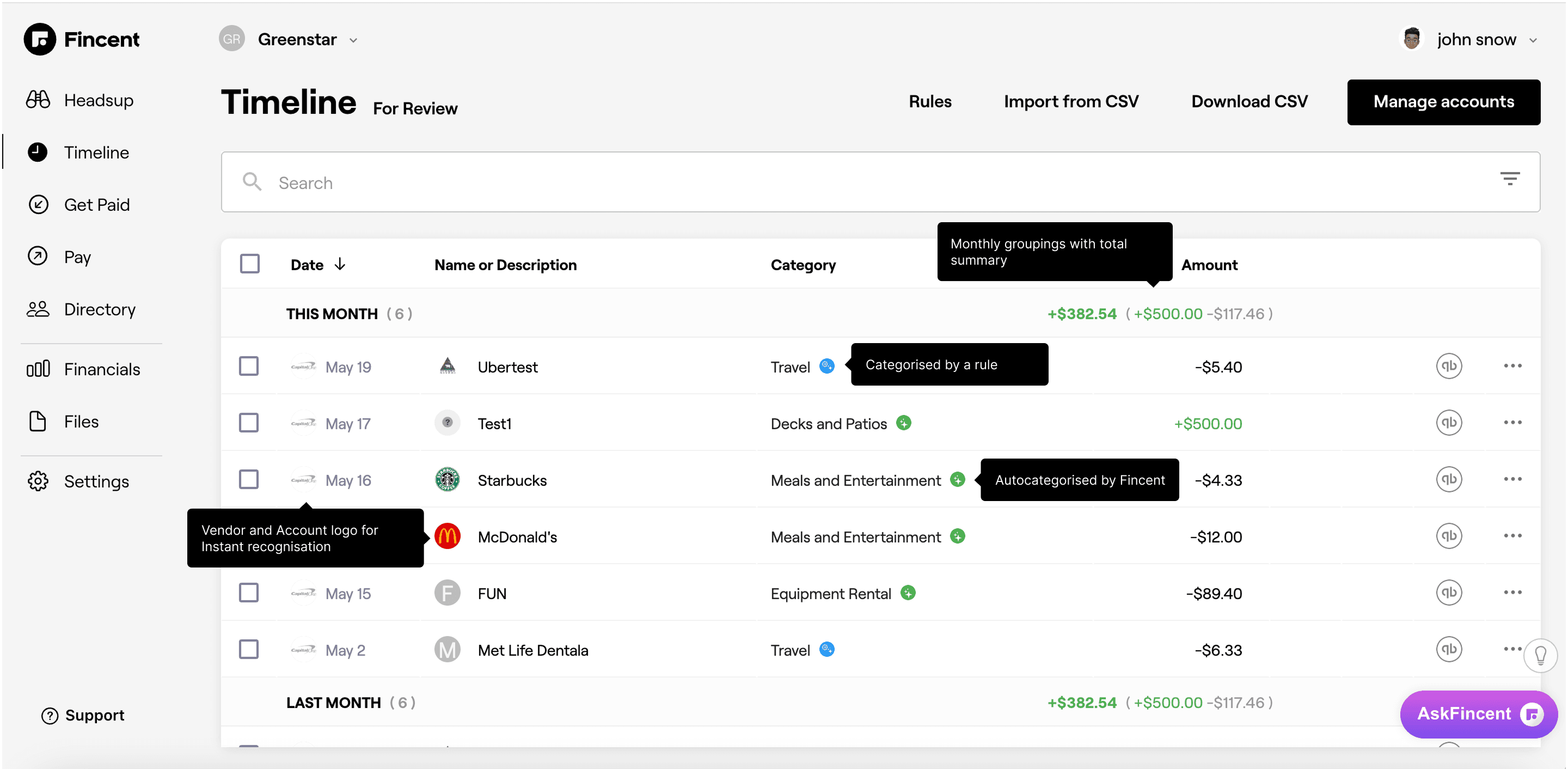Viewport: 1568px width, 769px height.
Task: Click the +$500.00 amount for Test1
Action: [x=1208, y=424]
